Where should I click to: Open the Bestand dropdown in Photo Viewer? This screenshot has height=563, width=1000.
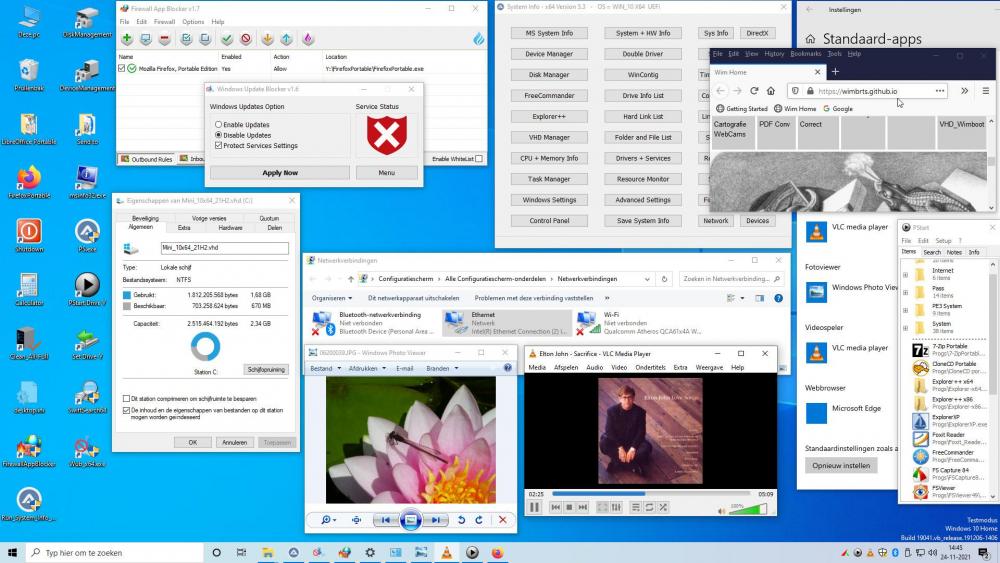tap(324, 368)
